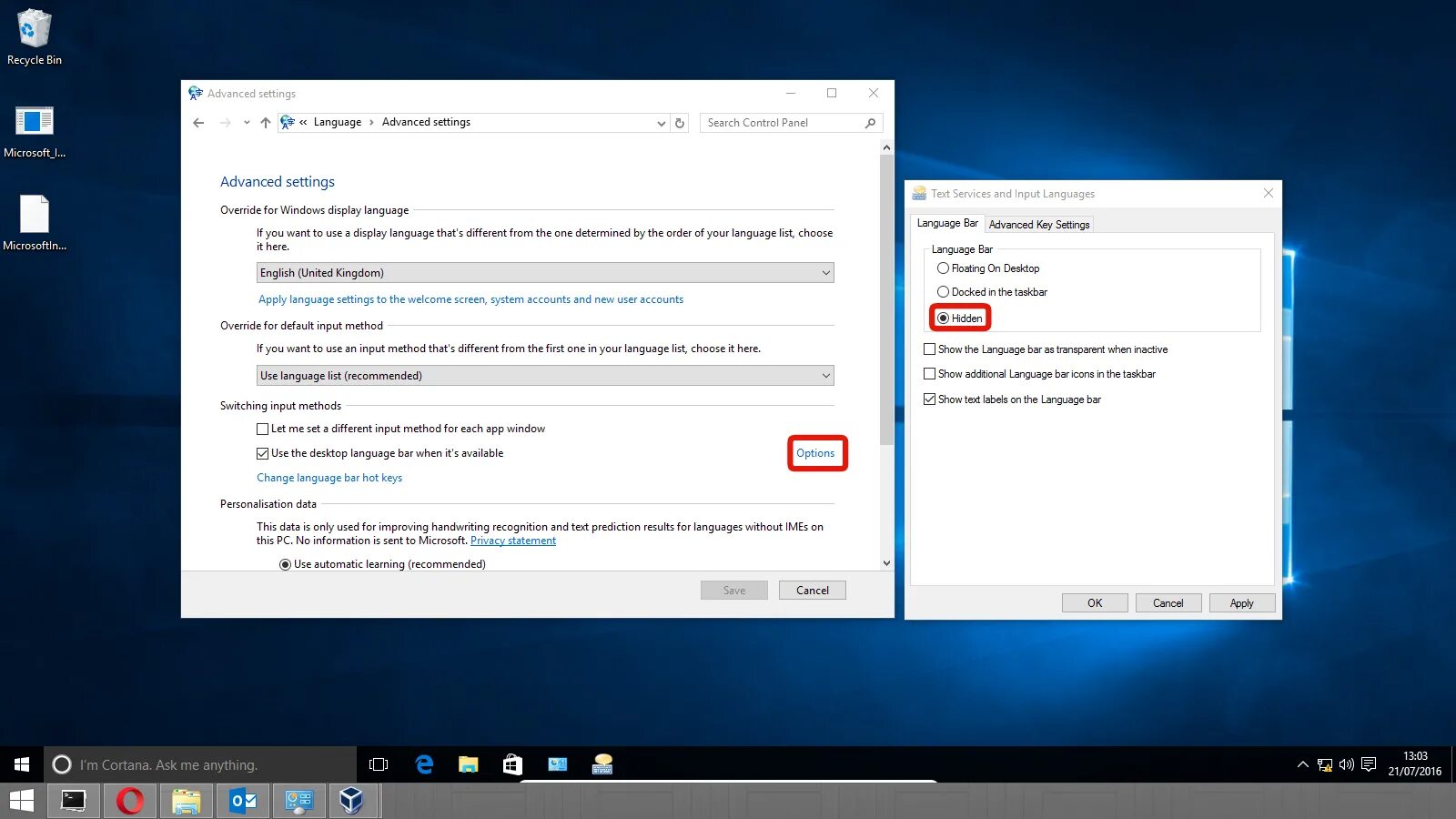Enable 'Show additional Language bar icons'
Screen dimensions: 1456x819
[x=929, y=374]
